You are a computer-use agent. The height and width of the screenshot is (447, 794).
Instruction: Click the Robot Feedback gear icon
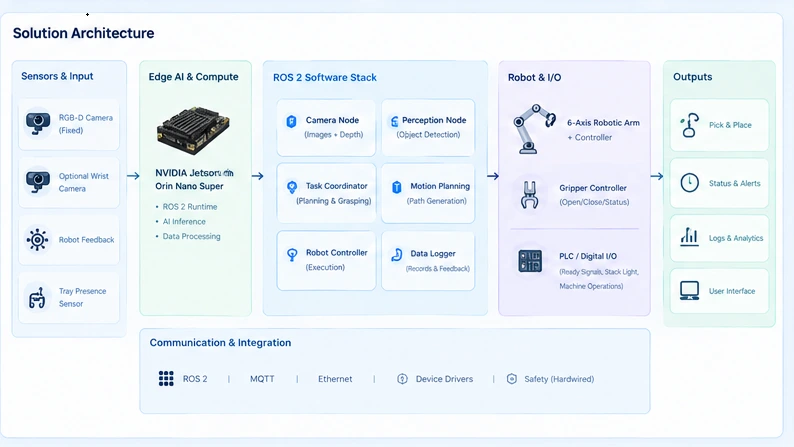click(37, 239)
